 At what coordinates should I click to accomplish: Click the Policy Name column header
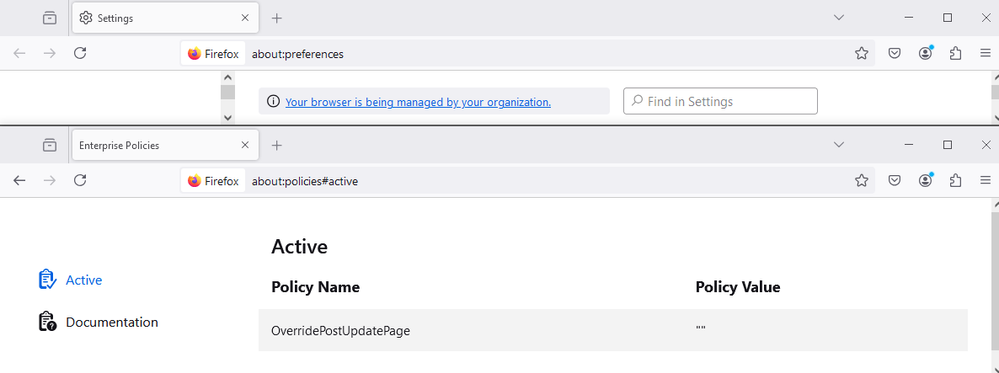tap(315, 287)
